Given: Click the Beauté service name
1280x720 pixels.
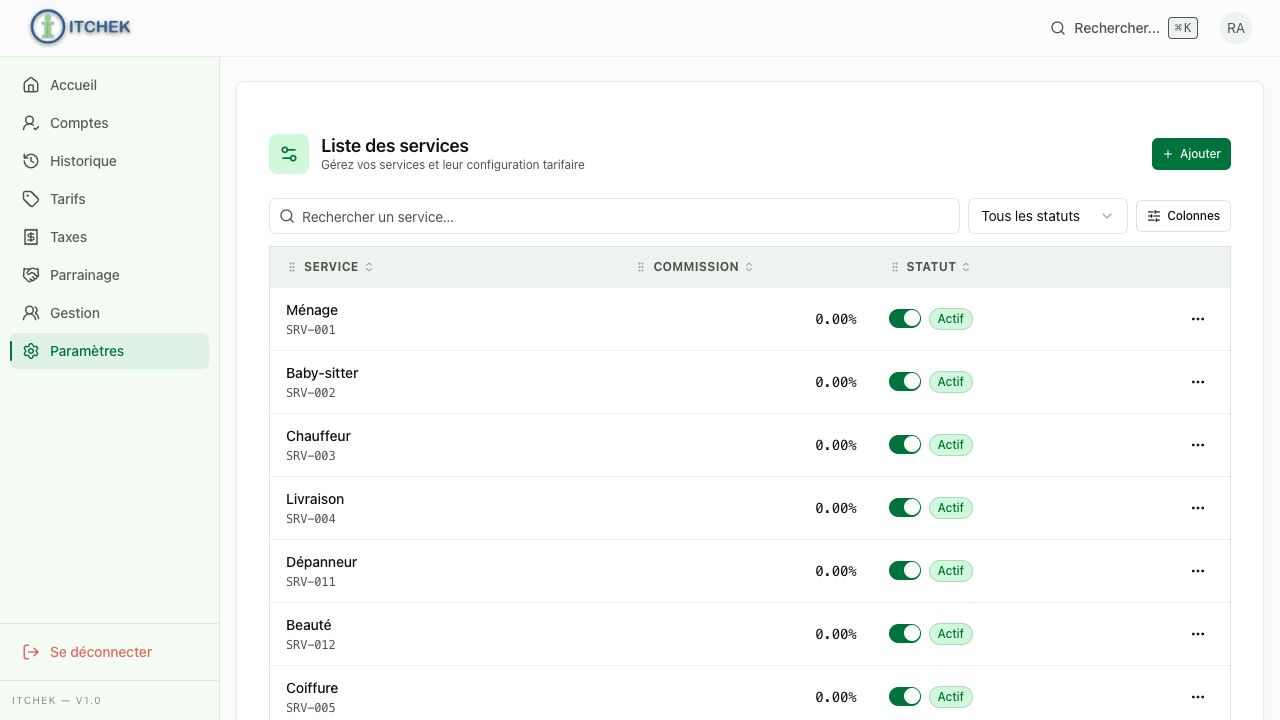Looking at the screenshot, I should [309, 625].
